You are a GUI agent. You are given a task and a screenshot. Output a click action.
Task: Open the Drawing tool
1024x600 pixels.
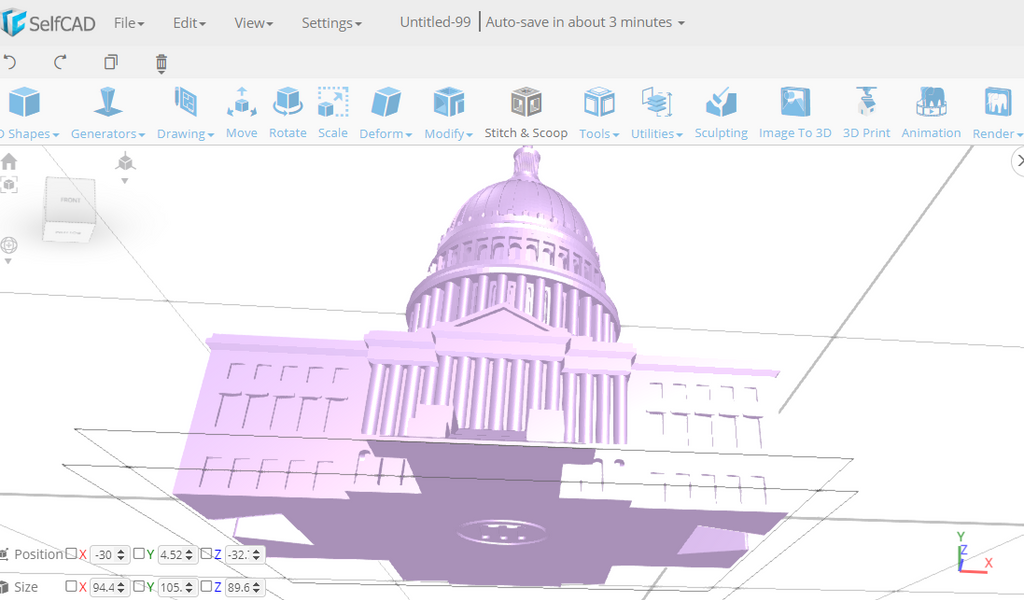185,103
